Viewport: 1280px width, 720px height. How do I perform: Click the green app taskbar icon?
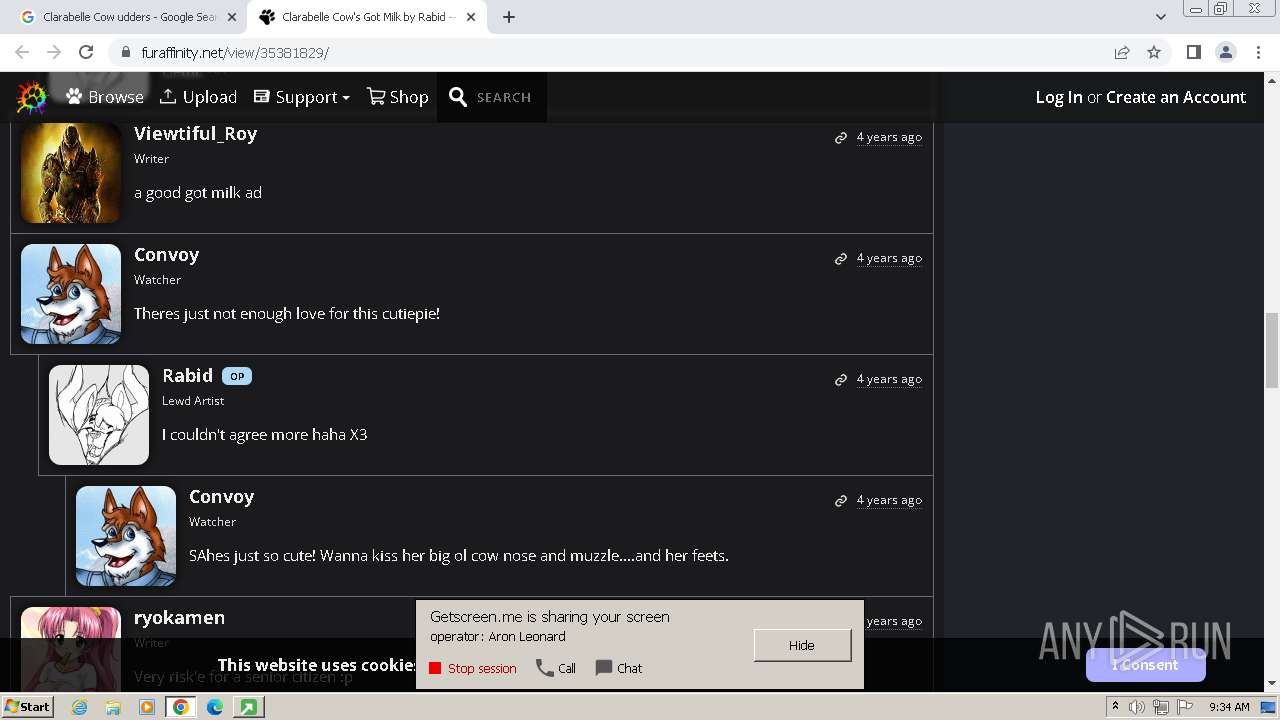(248, 707)
